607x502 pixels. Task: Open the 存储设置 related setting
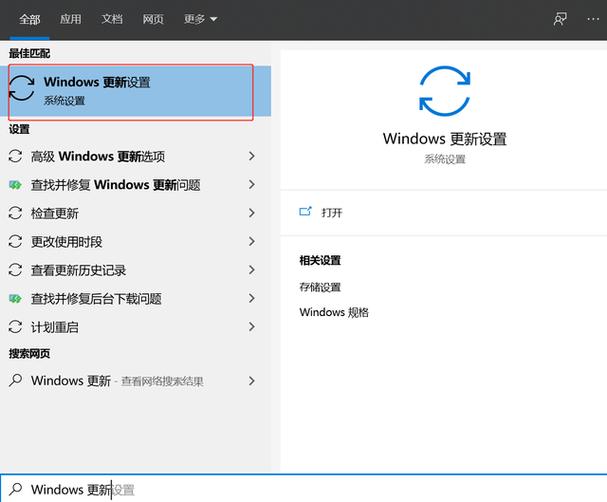(320, 287)
